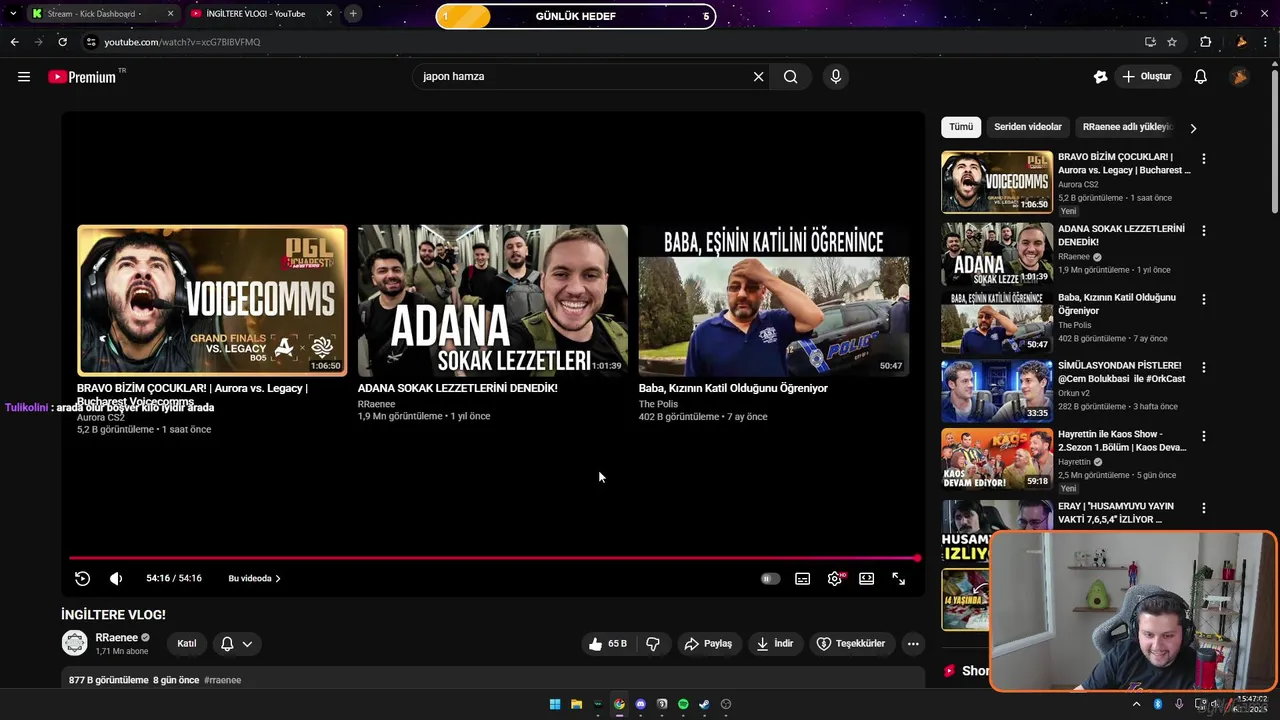Open Spotify from the taskbar
Viewport: 1280px width, 720px height.
683,704
